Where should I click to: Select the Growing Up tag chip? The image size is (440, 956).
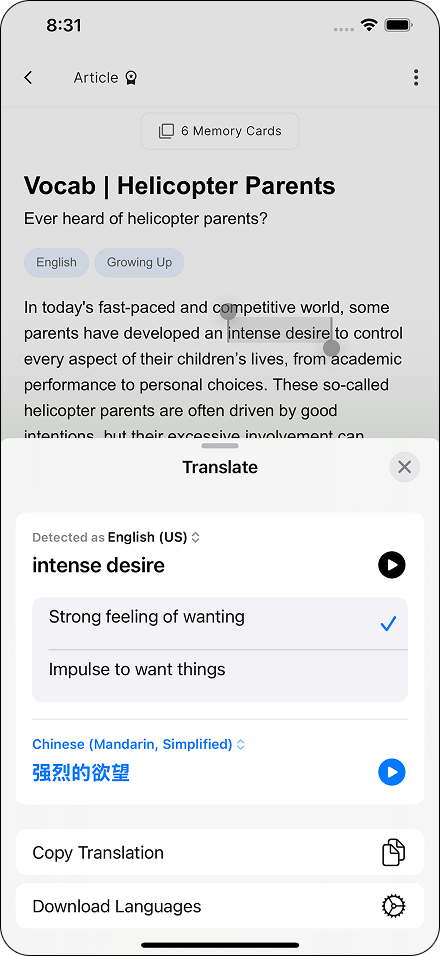140,263
